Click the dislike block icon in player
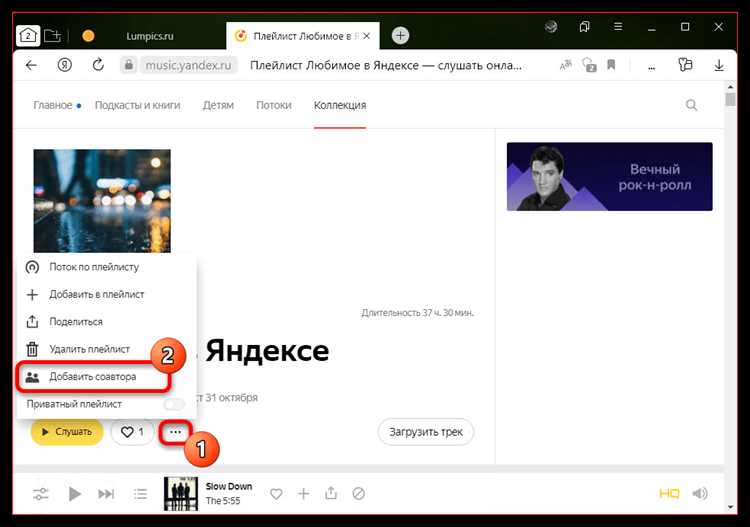This screenshot has width=750, height=527. tap(358, 494)
